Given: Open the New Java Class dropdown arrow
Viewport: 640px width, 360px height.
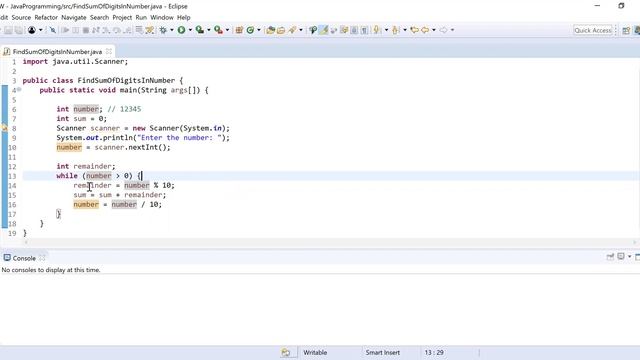Looking at the screenshot, I should click(259, 30).
